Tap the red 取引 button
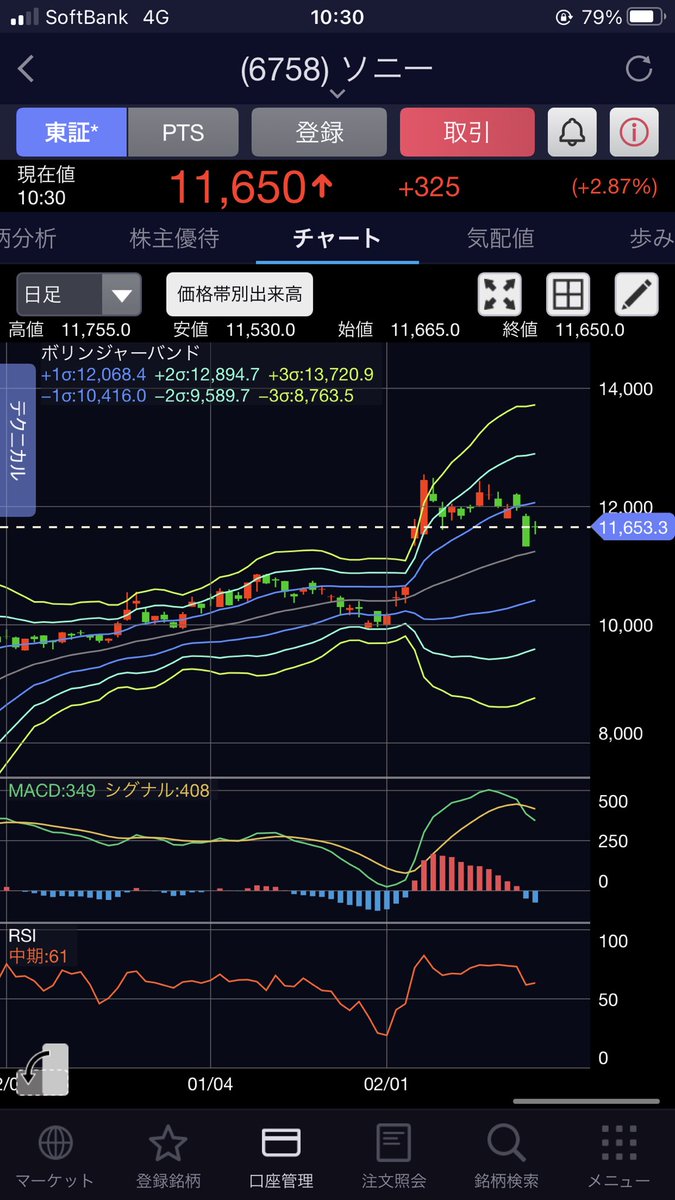This screenshot has width=675, height=1200. pos(467,132)
